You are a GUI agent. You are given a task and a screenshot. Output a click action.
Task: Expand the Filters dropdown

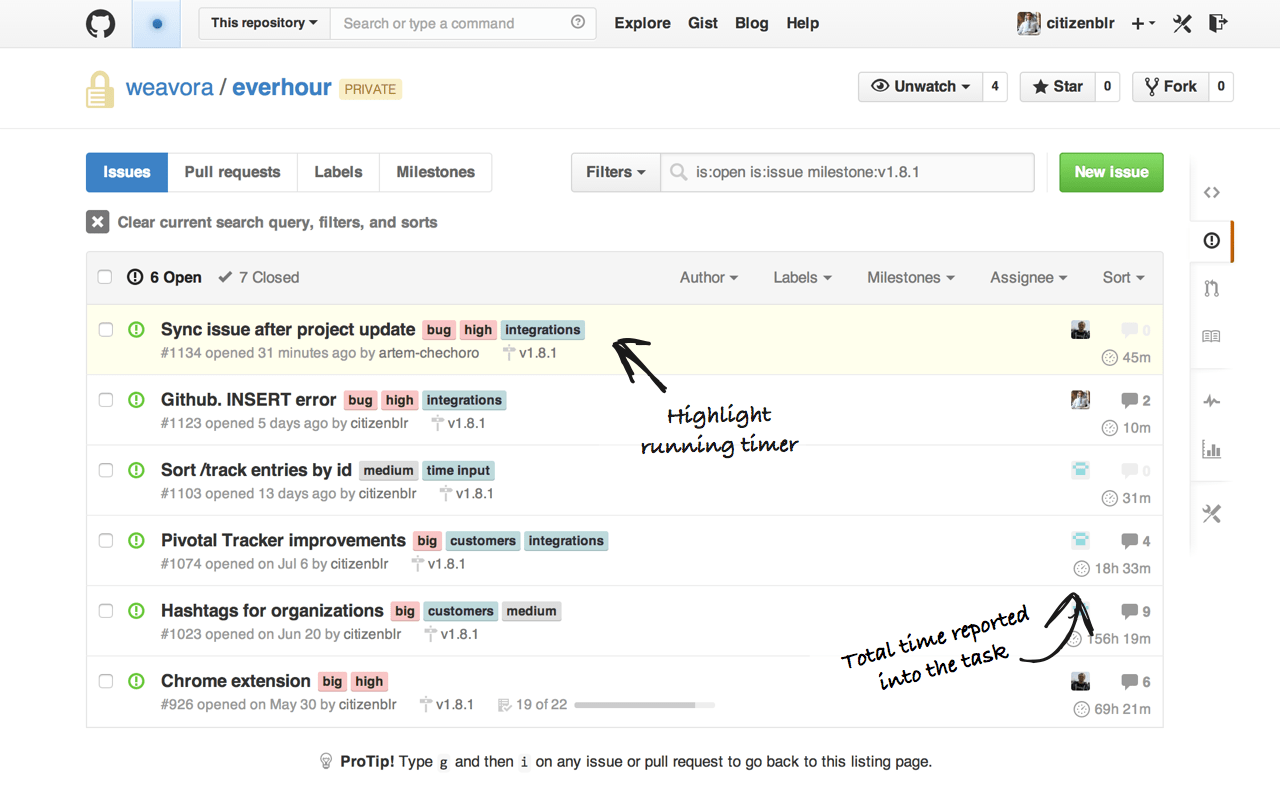point(615,172)
